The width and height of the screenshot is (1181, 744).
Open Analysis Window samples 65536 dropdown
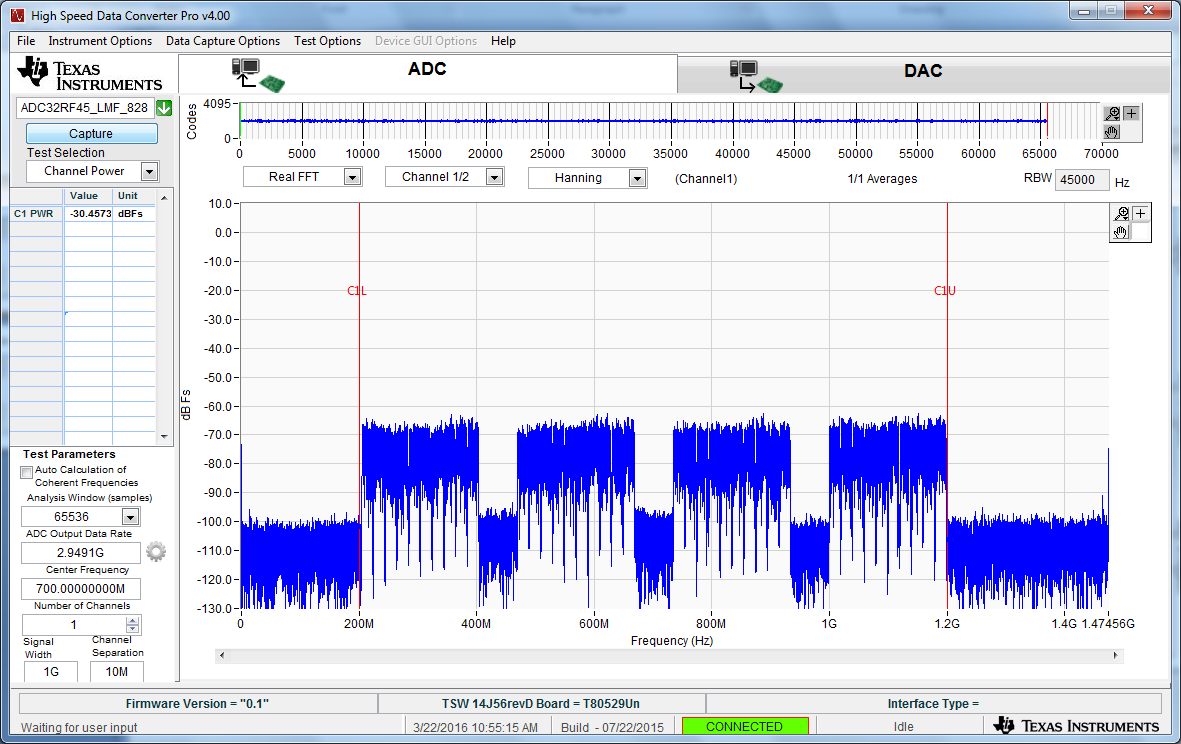(130, 517)
